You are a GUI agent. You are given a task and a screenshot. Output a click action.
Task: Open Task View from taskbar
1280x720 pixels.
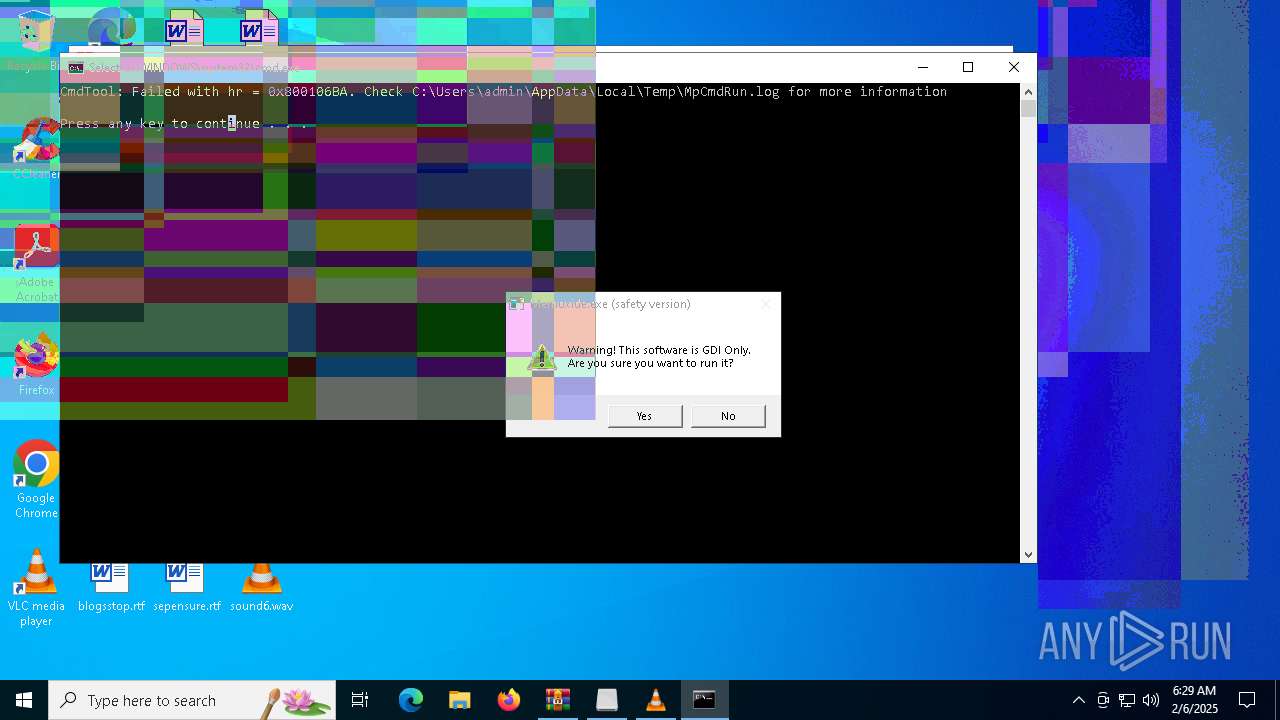coord(360,700)
